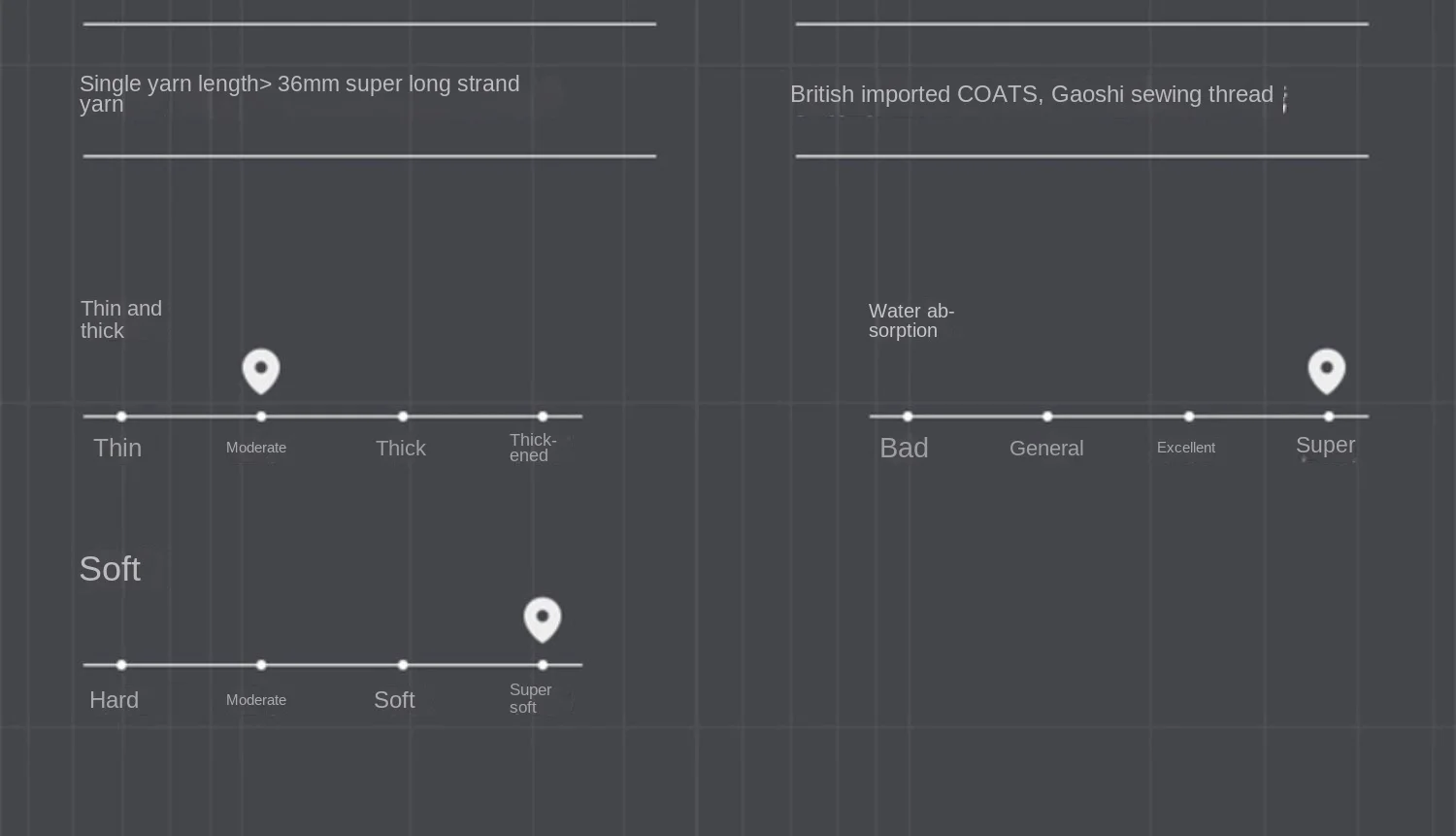This screenshot has height=836, width=1456.
Task: Click the 'Super' absorption label
Action: tap(1325, 446)
